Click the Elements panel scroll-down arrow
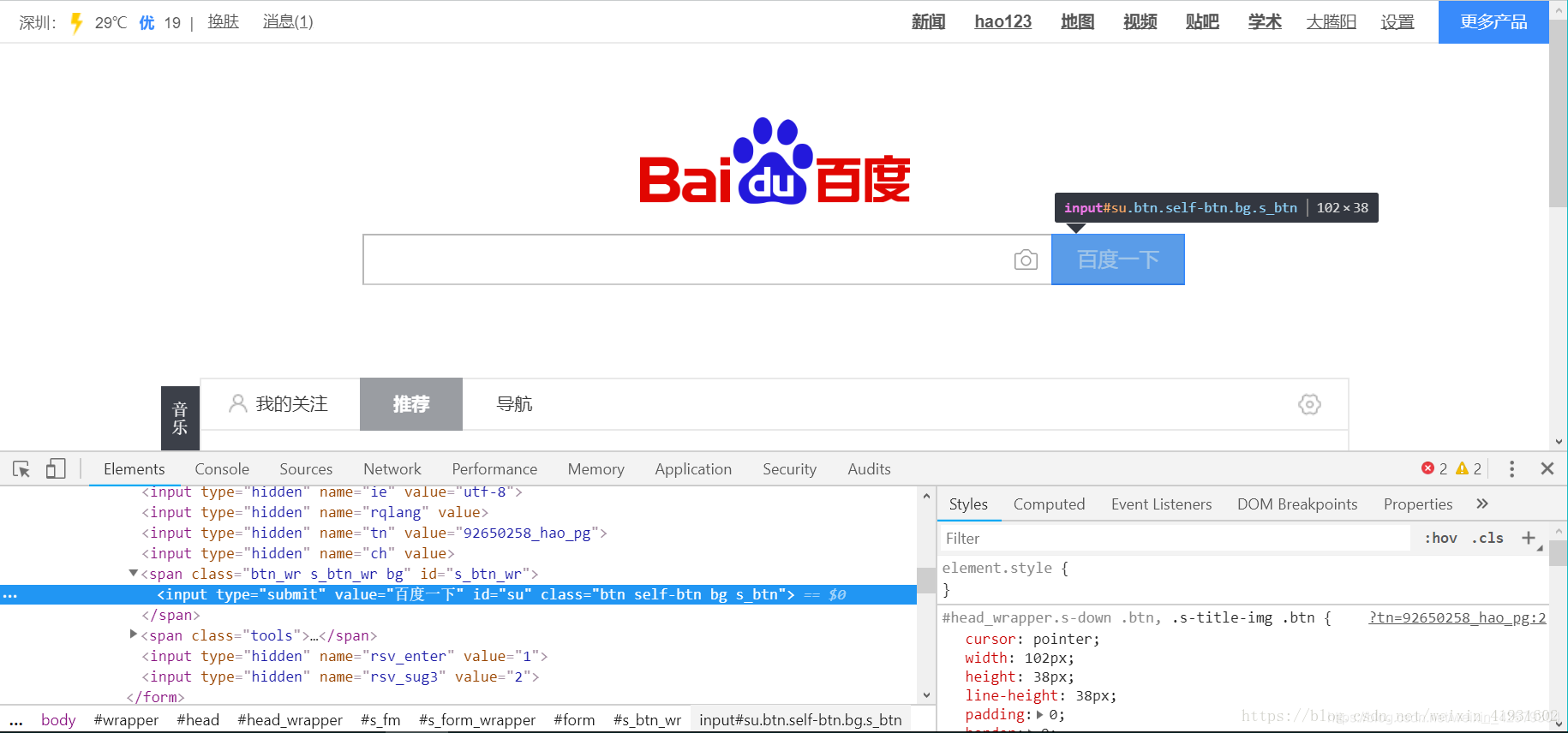 pos(926,695)
